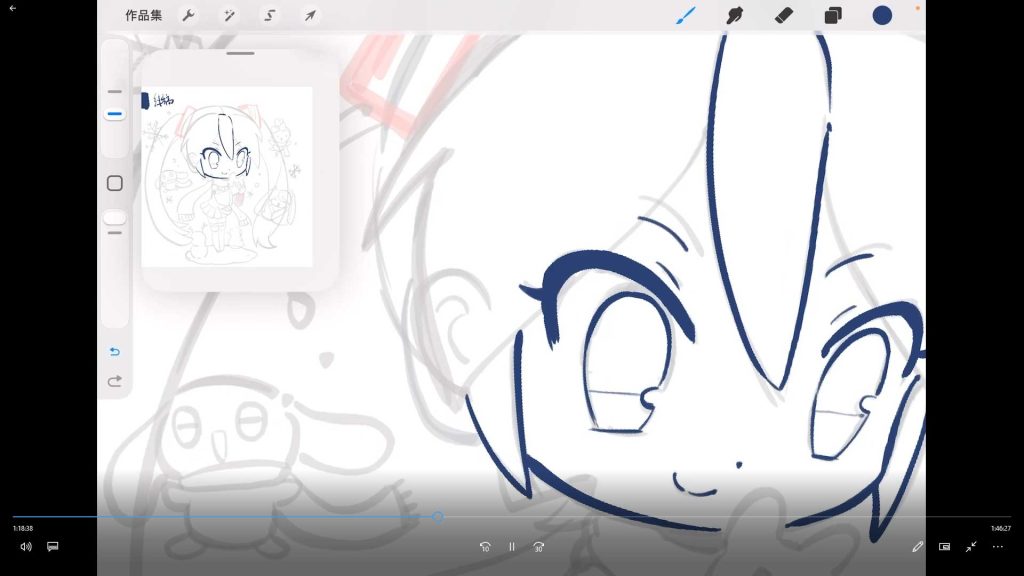Viewport: 1024px width, 576px height.
Task: Click the reference image thumbnail
Action: click(x=227, y=176)
